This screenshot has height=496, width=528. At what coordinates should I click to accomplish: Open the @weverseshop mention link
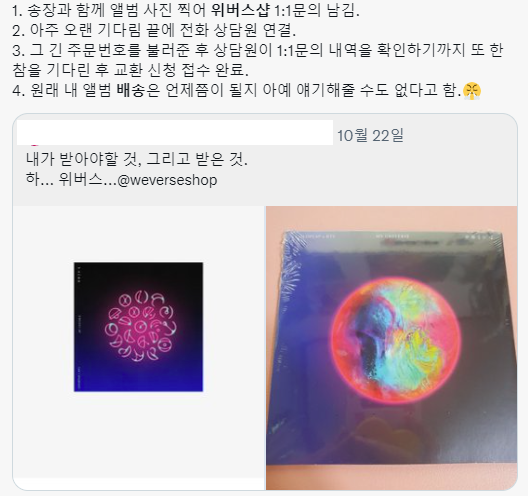pos(167,180)
